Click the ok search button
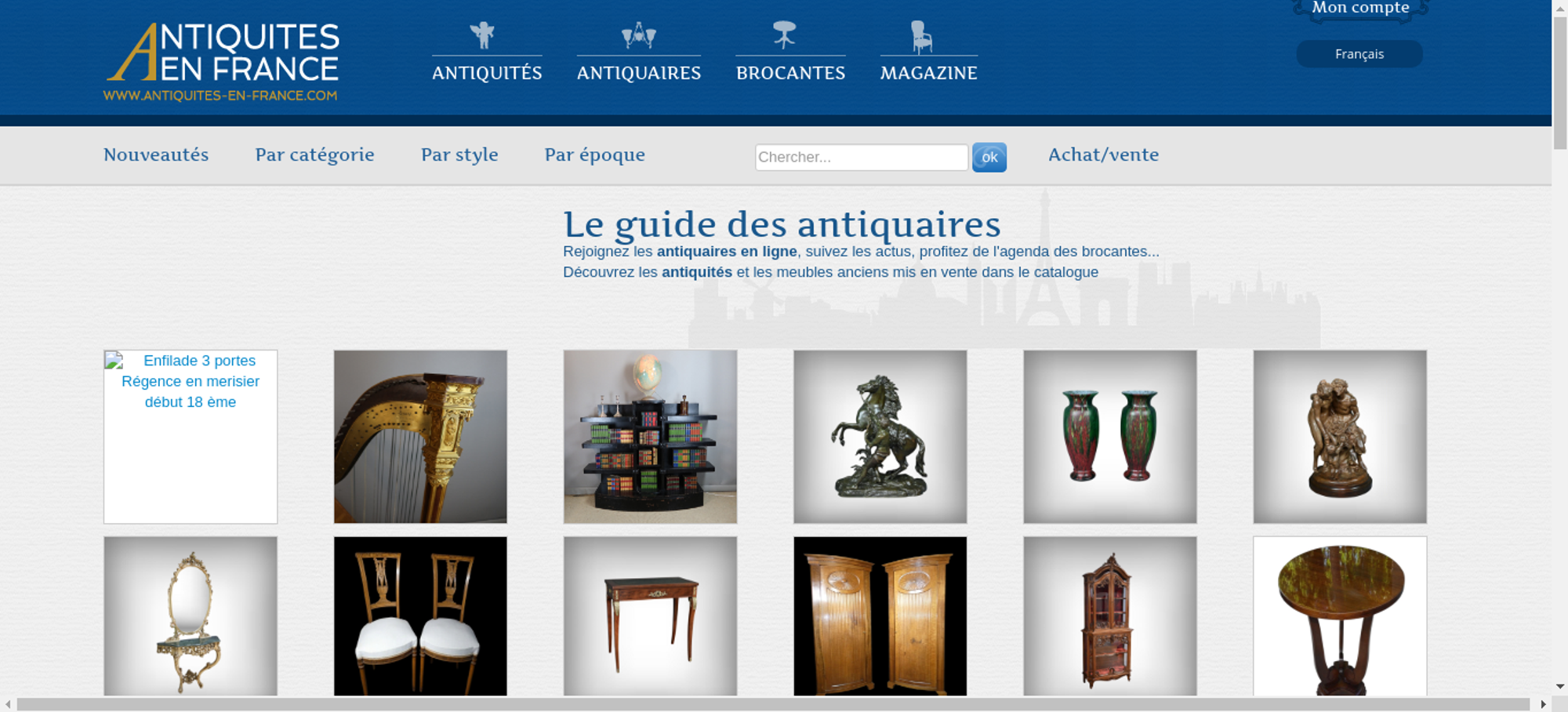 click(x=989, y=157)
